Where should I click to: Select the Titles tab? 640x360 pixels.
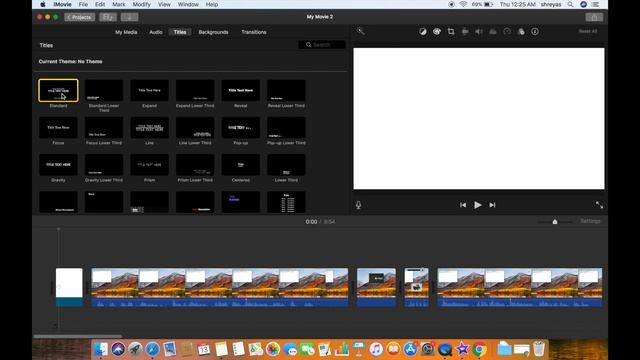pos(180,32)
